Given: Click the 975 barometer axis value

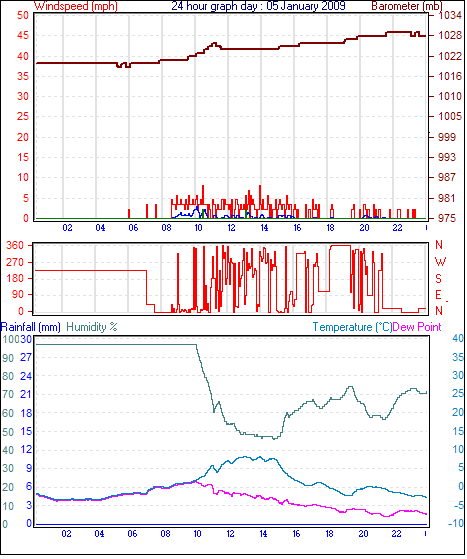Looking at the screenshot, I should click(x=447, y=218).
